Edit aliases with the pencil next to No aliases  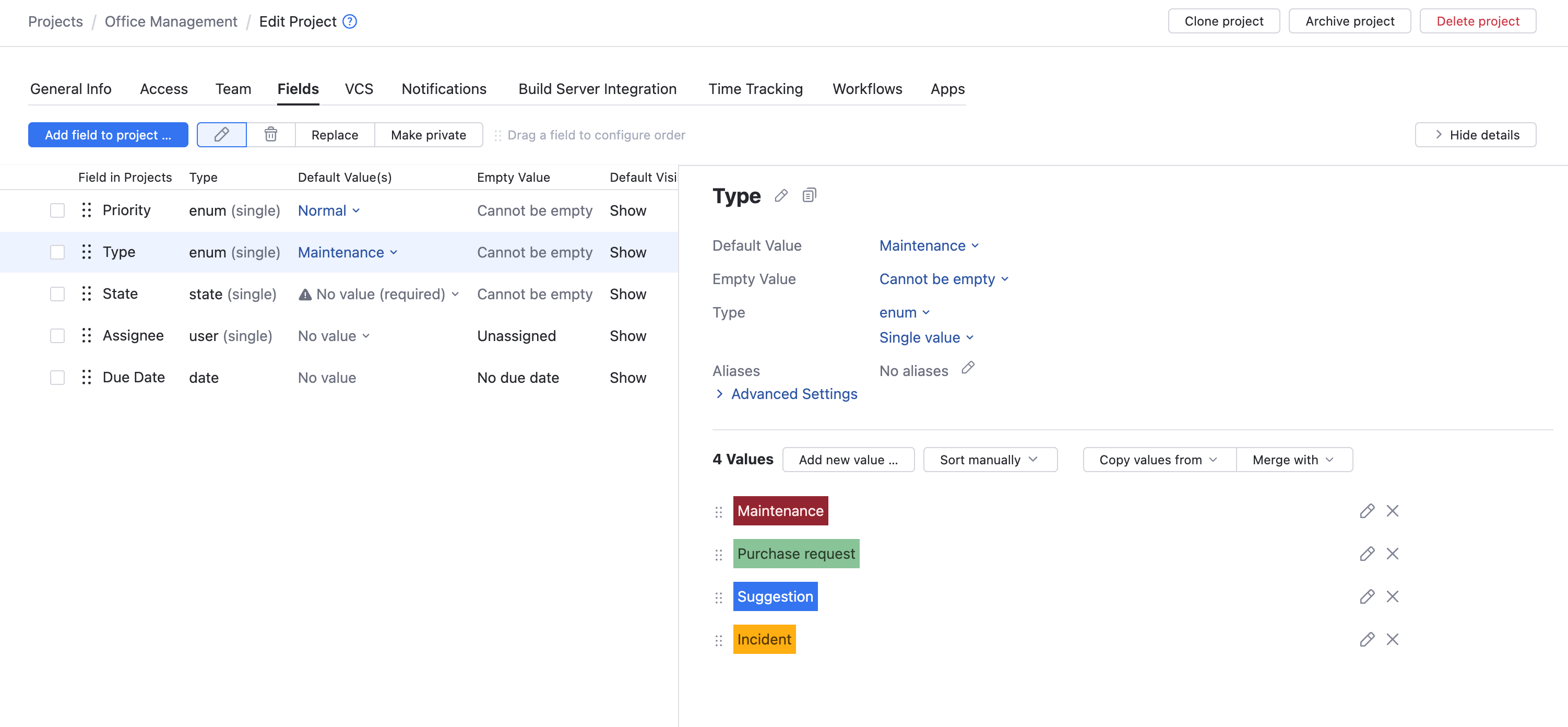pos(968,368)
